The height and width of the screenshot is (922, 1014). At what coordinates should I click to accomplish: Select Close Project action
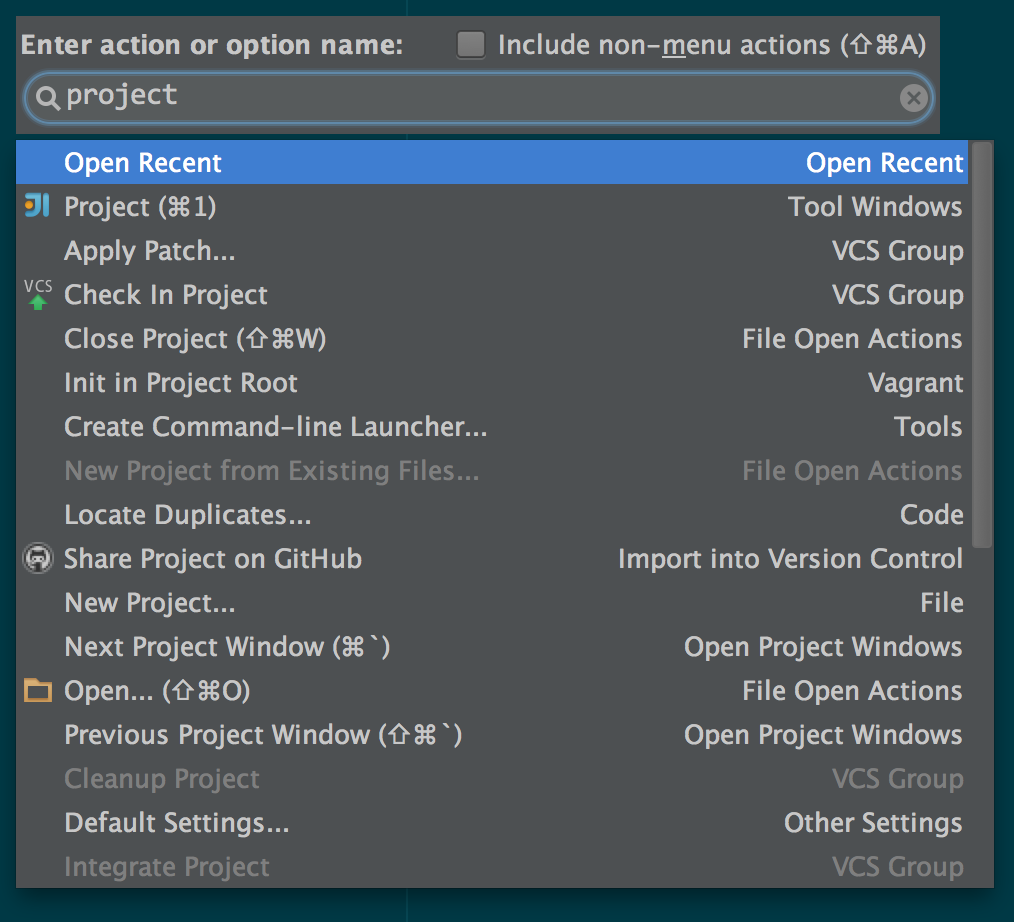(492, 338)
